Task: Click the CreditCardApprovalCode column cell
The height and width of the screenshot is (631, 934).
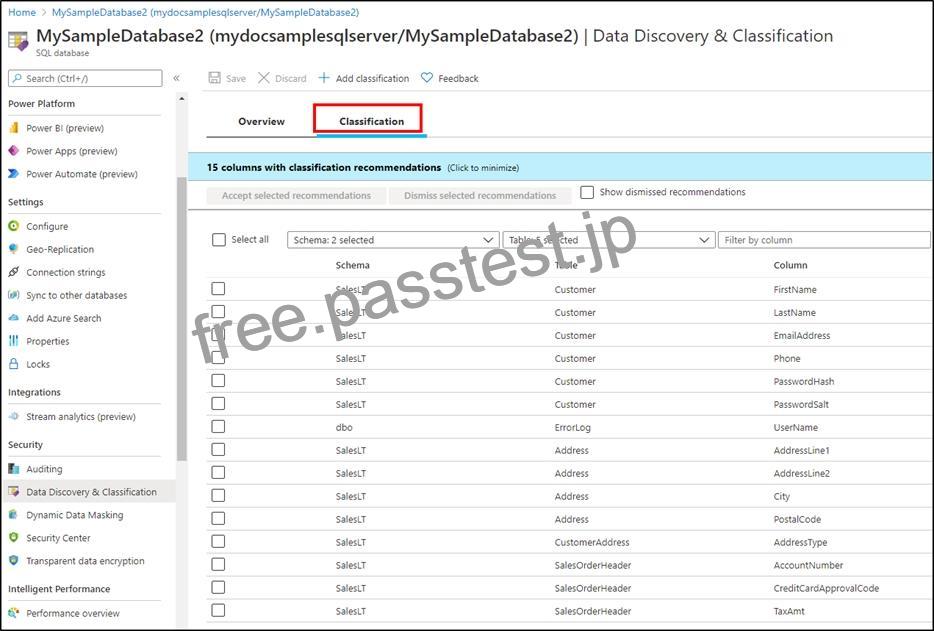Action: tap(826, 588)
